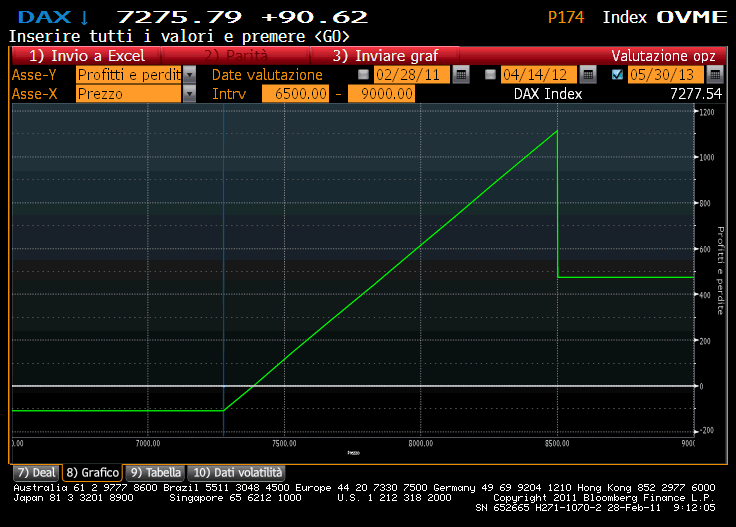736x527 pixels.
Task: Click the 1000 label on profit axis
Action: click(707, 158)
